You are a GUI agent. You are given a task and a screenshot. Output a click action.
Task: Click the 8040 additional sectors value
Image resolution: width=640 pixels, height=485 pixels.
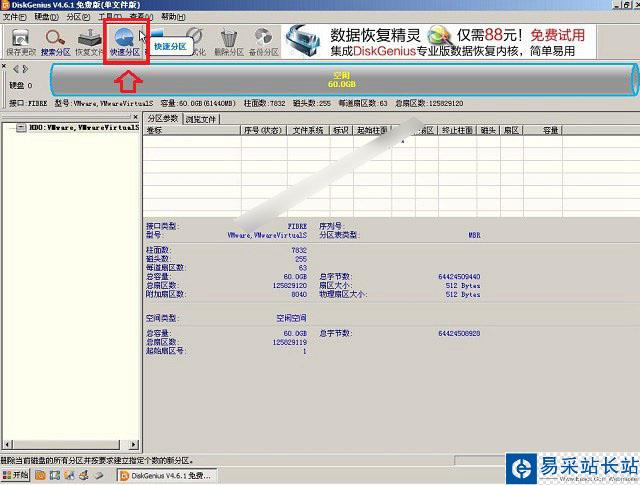(x=299, y=294)
